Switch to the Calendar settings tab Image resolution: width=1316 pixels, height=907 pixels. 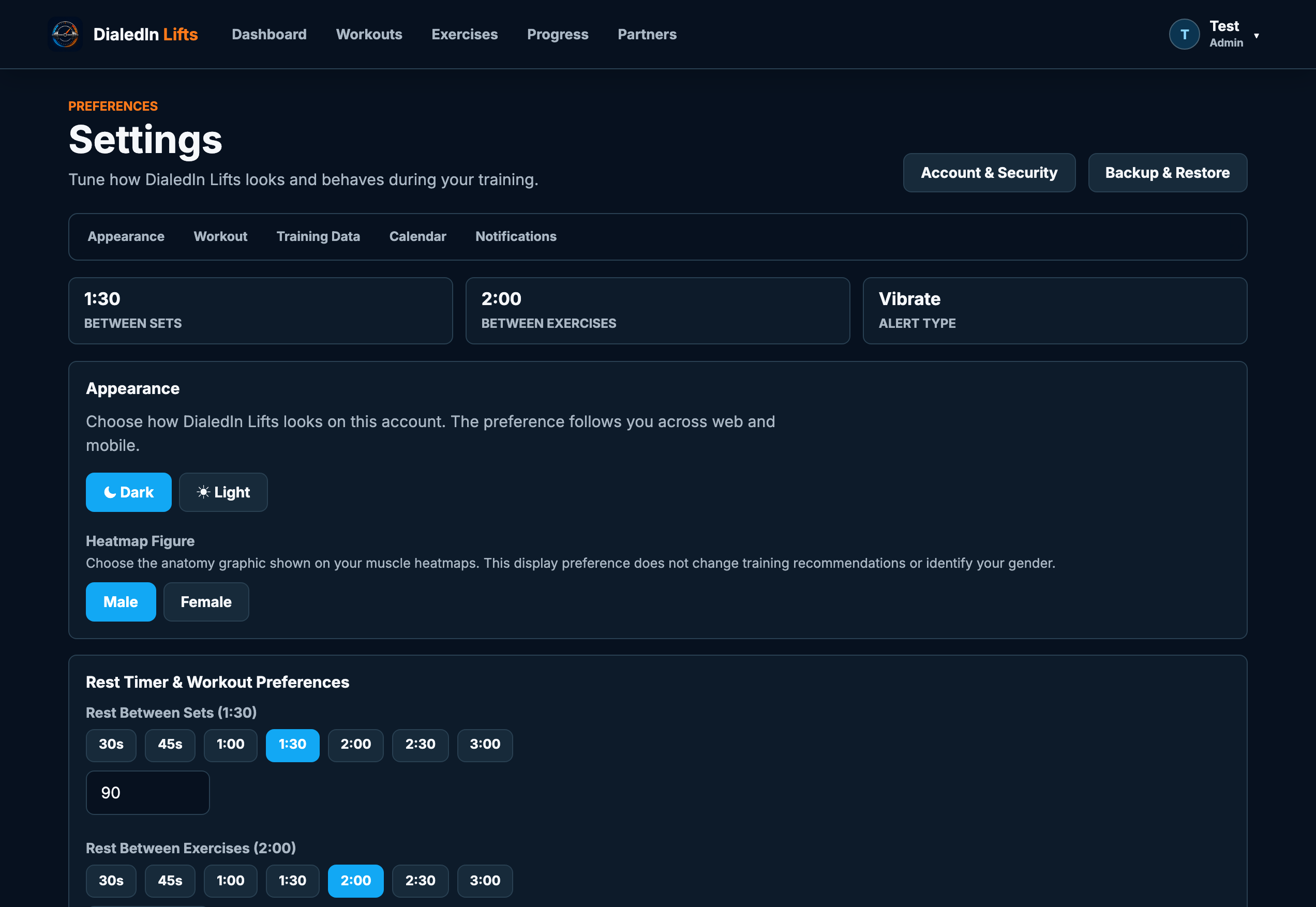(418, 236)
